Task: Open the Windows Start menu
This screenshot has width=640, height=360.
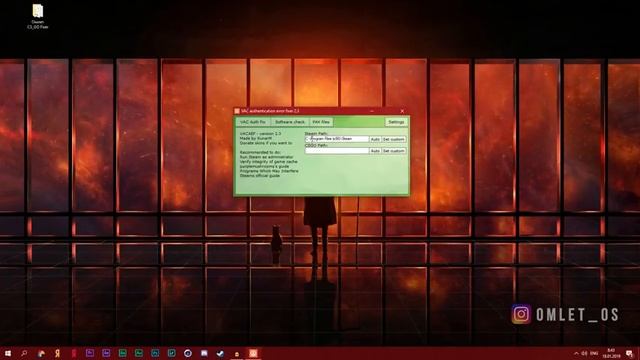Action: (x=8, y=353)
